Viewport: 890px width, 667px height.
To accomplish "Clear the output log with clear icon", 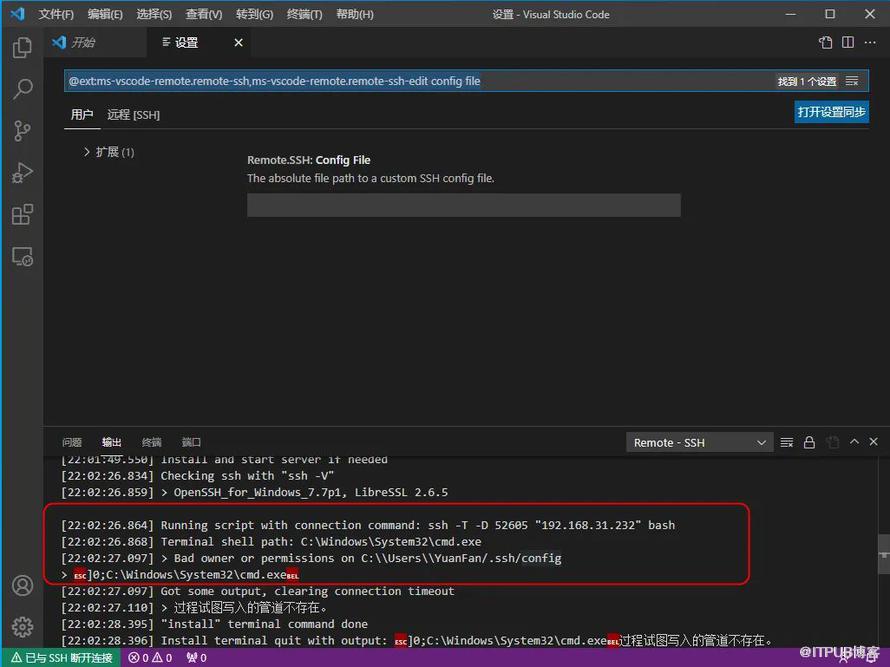I will (787, 442).
